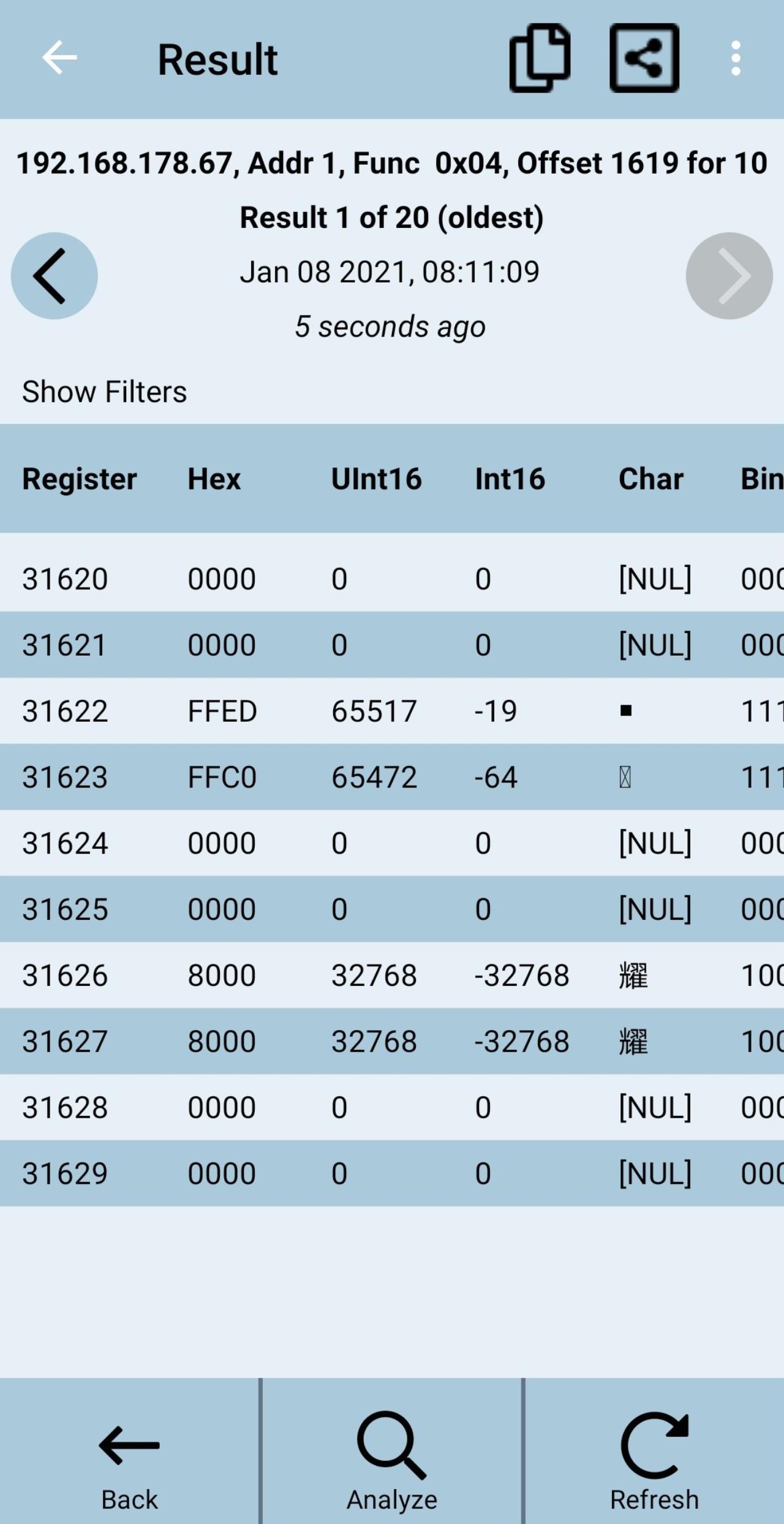Tap the Char column header

coord(651,479)
